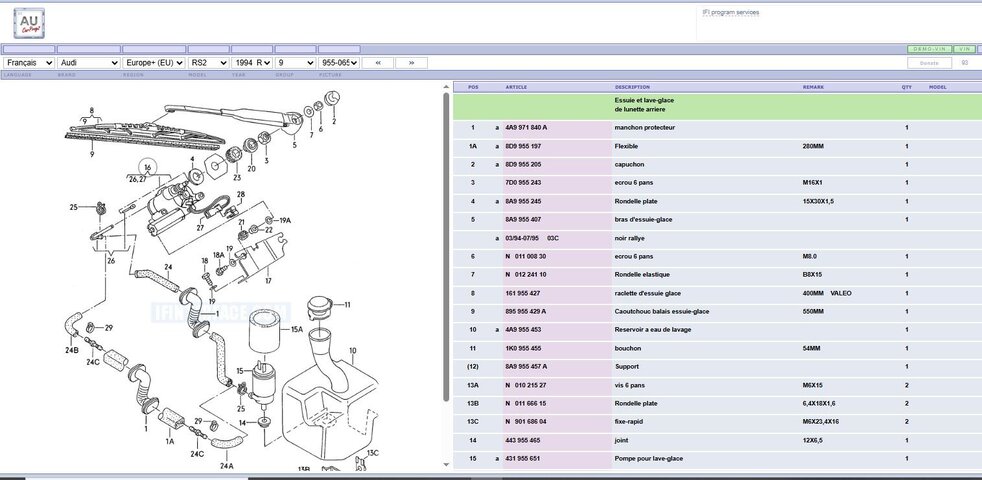
Task: Expand the region dropdown Europe+ (EU)
Action: [153, 63]
